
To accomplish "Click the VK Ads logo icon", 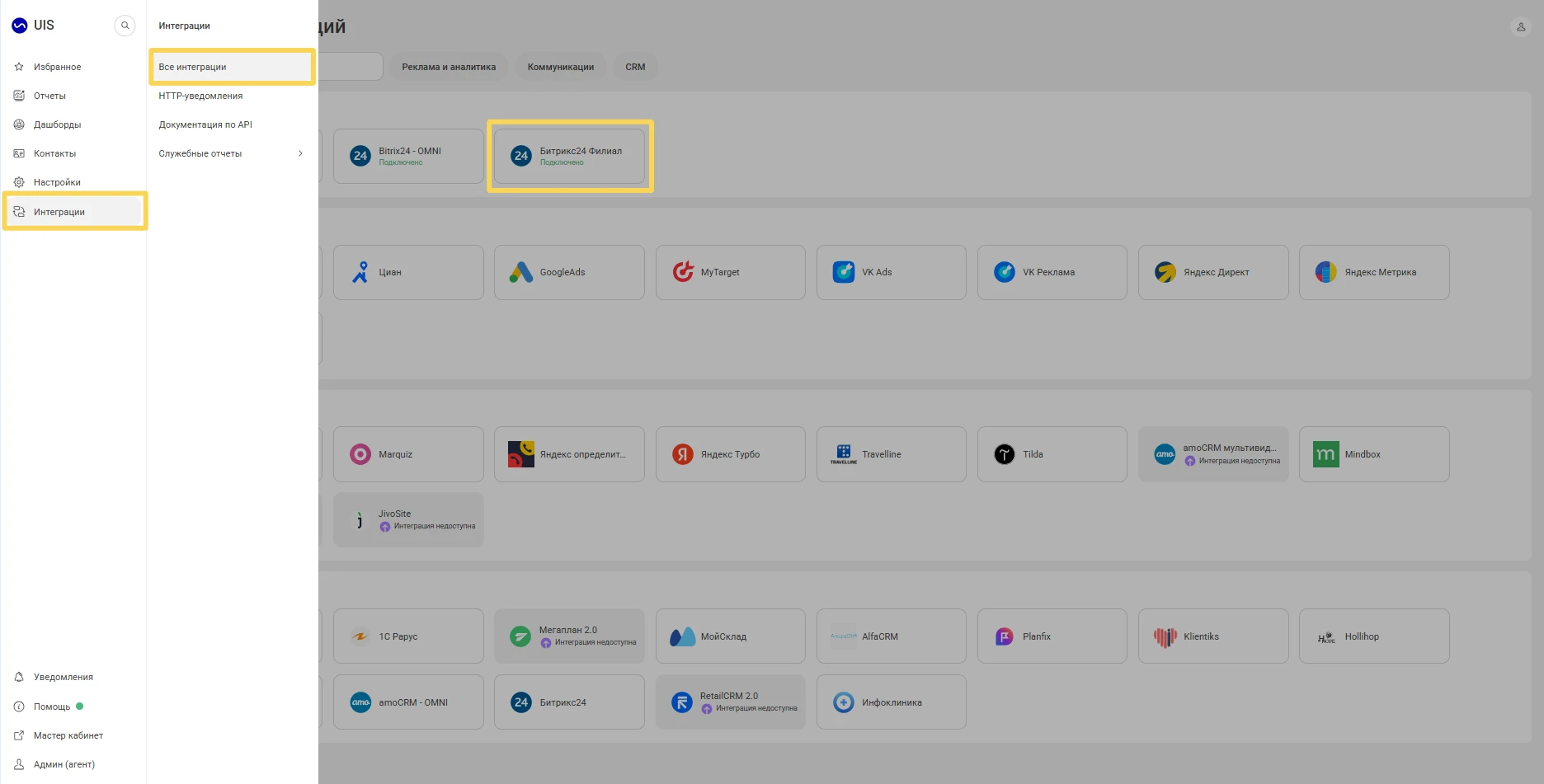I will (x=844, y=272).
